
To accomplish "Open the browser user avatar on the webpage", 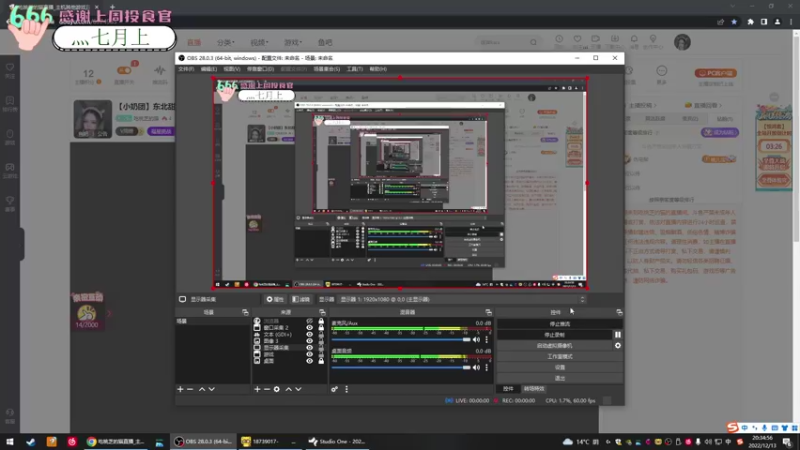I will pos(682,42).
